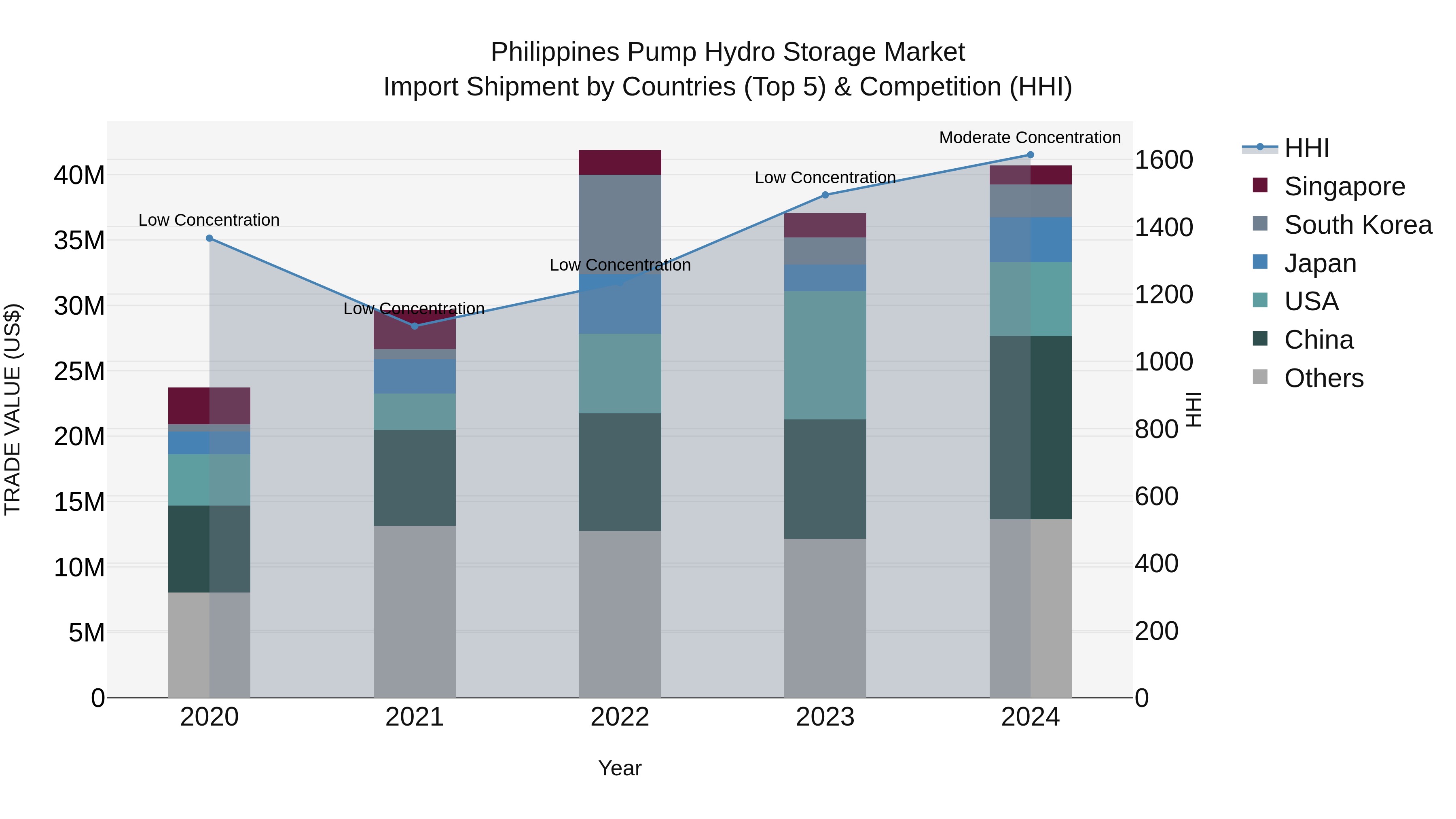Click 2022 Singapore top bar segment
This screenshot has width=1456, height=819.
[620, 163]
